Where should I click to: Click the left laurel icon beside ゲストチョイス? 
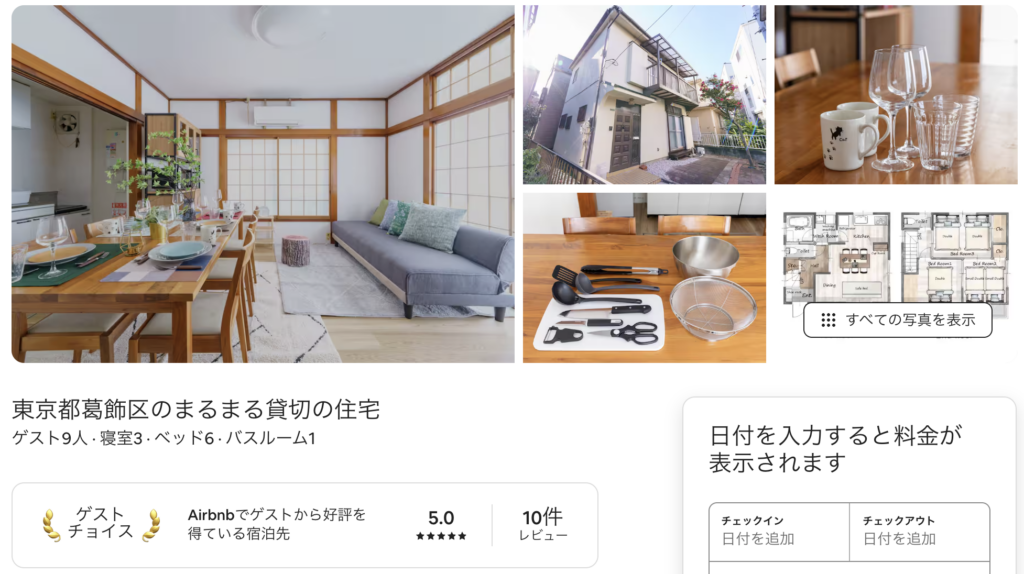click(x=51, y=526)
